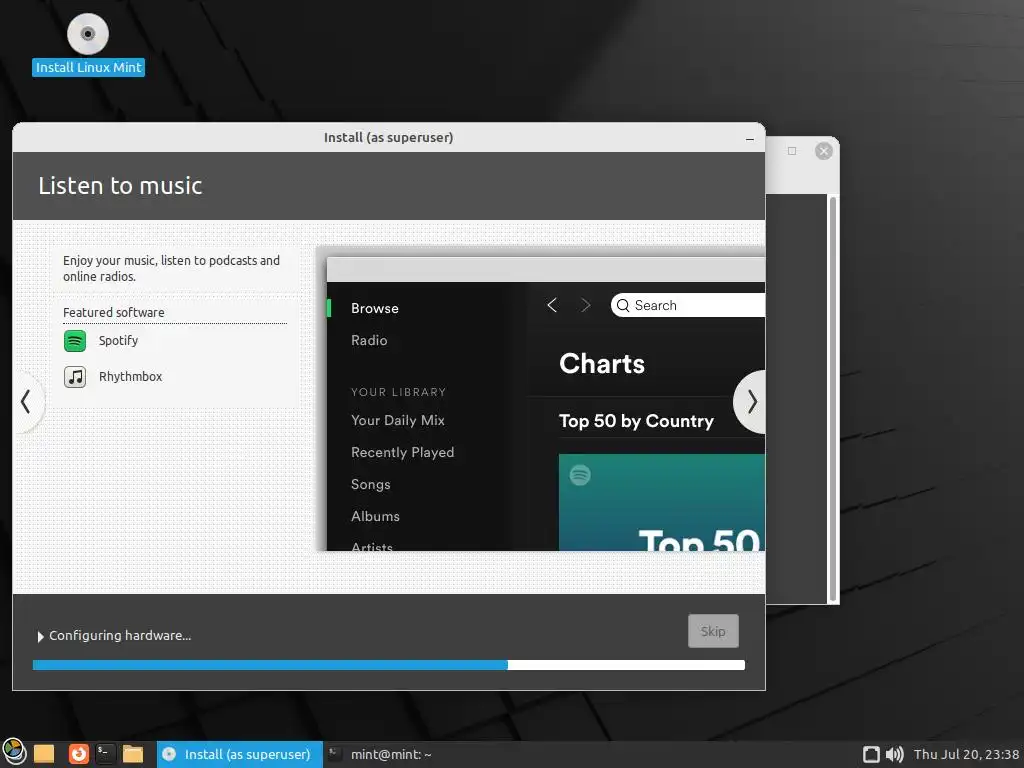The width and height of the screenshot is (1024, 768).
Task: Click the Rhythmbox label text
Action: click(130, 377)
